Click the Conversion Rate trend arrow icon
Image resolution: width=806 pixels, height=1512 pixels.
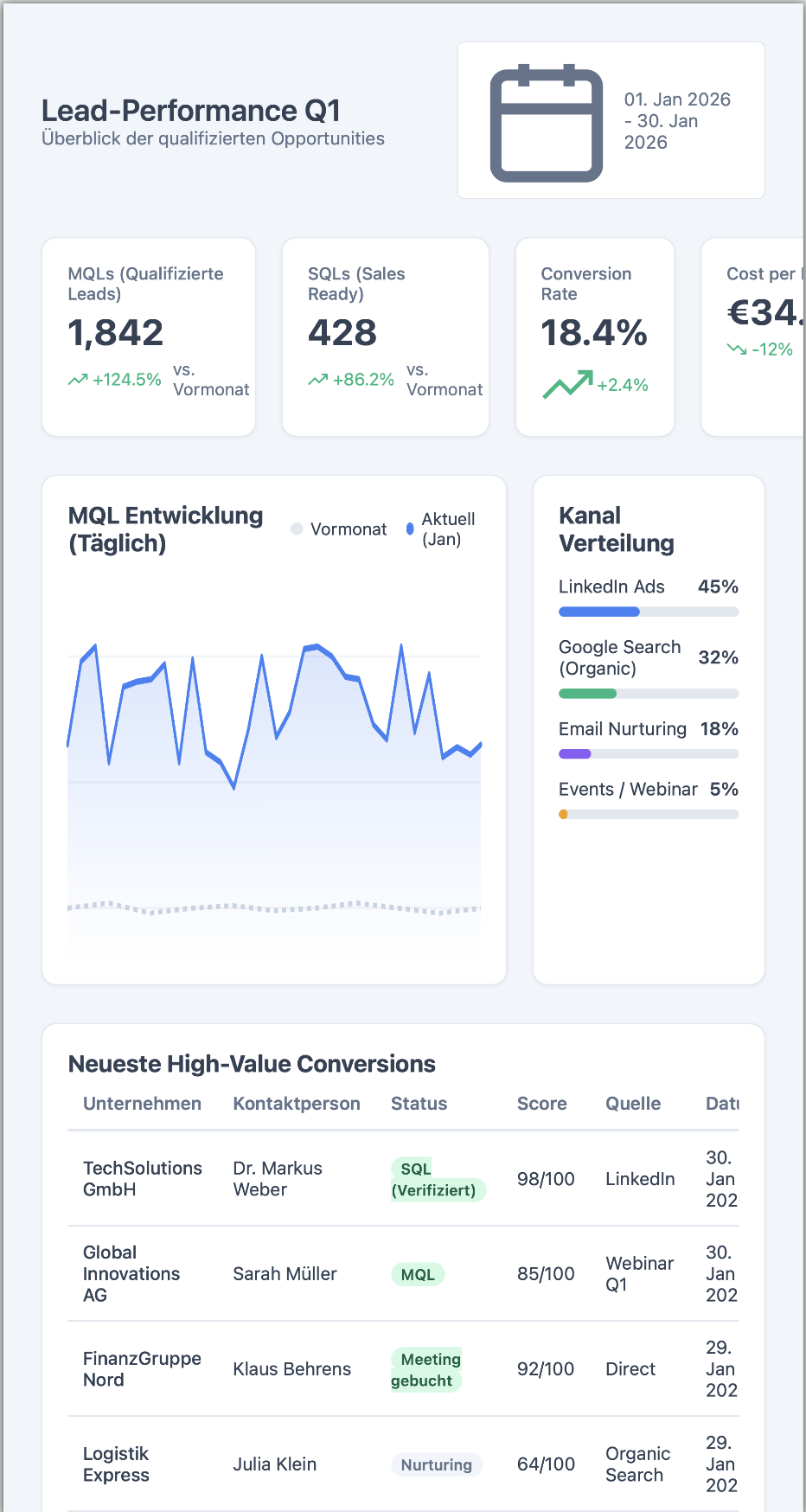pos(567,384)
